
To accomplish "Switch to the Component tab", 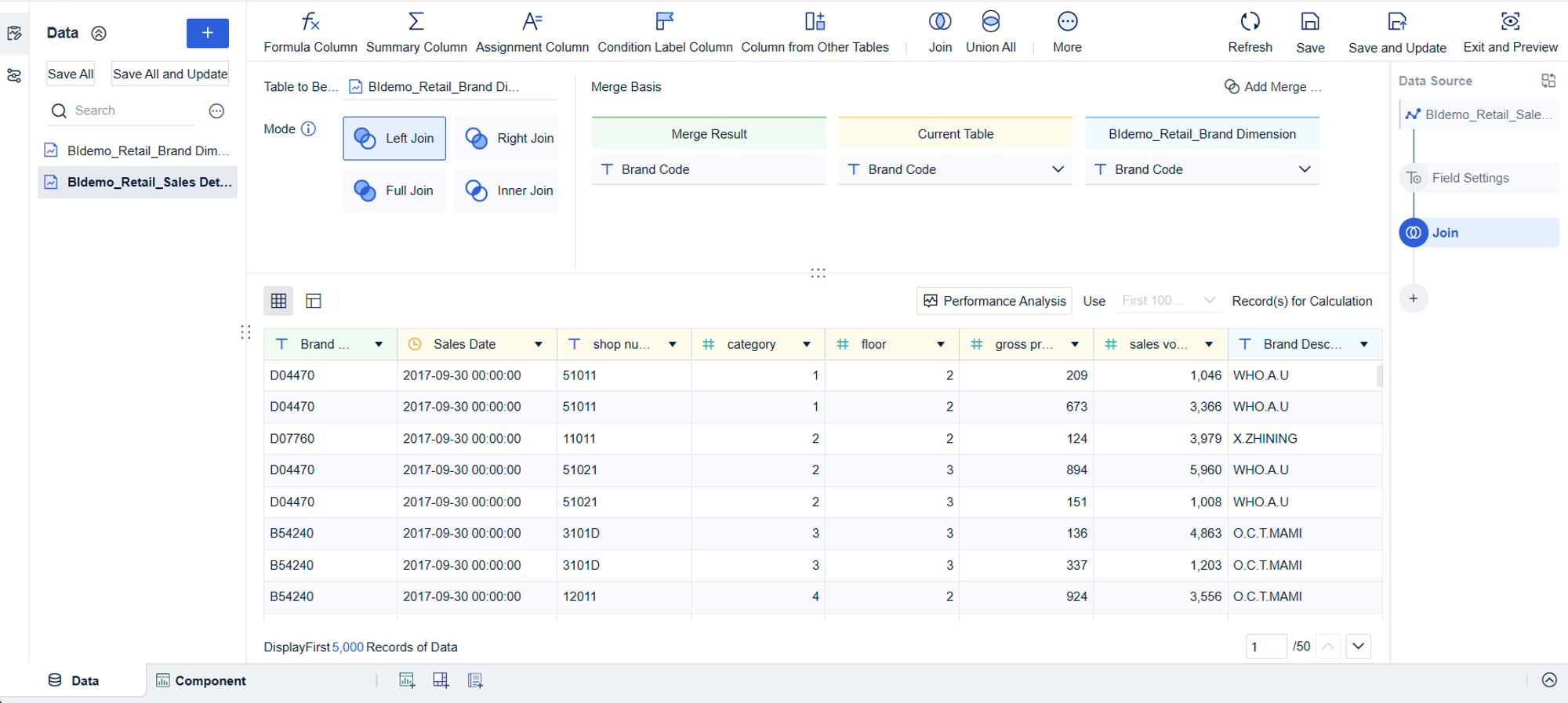I will coord(201,680).
